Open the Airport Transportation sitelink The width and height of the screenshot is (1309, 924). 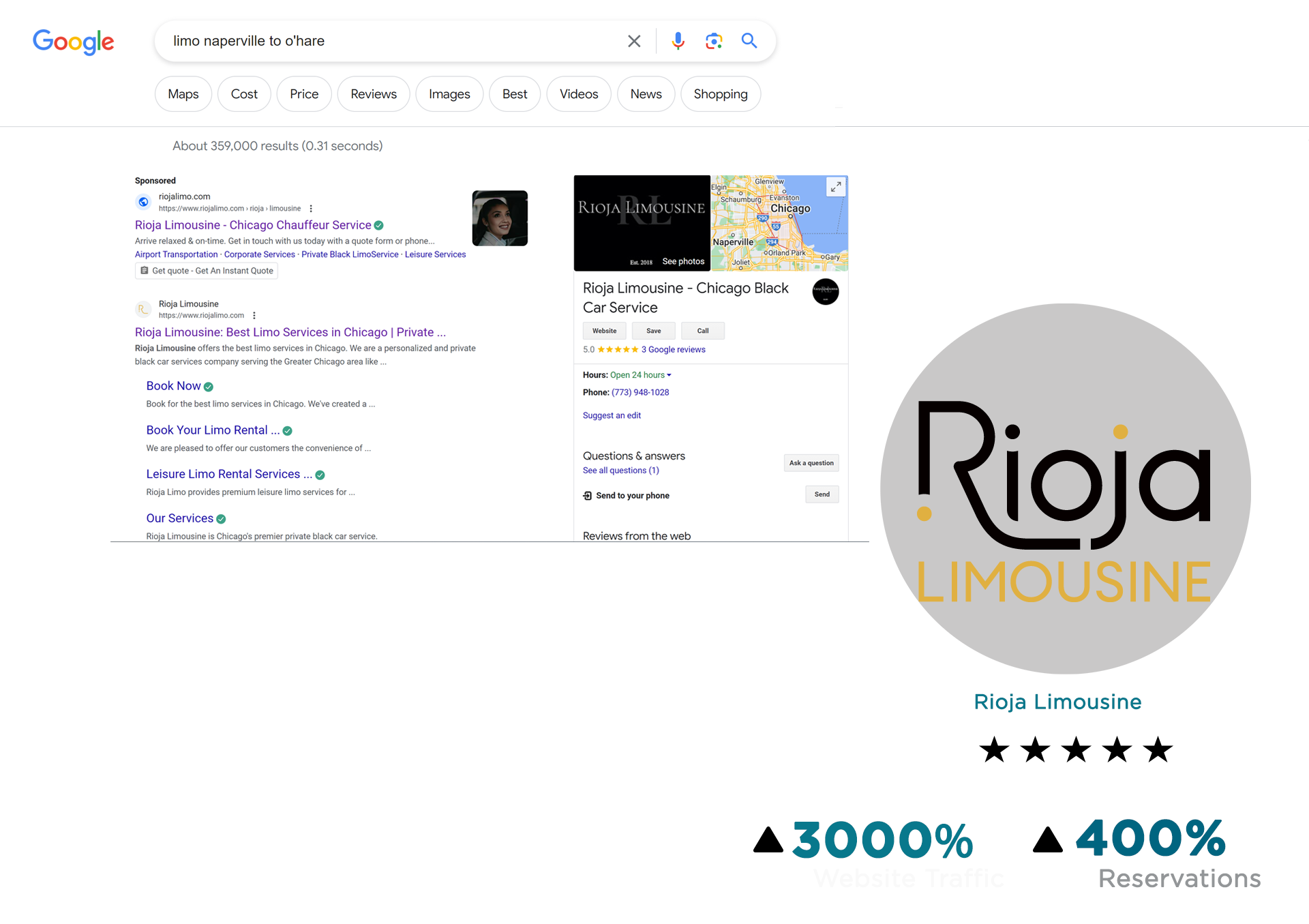177,254
